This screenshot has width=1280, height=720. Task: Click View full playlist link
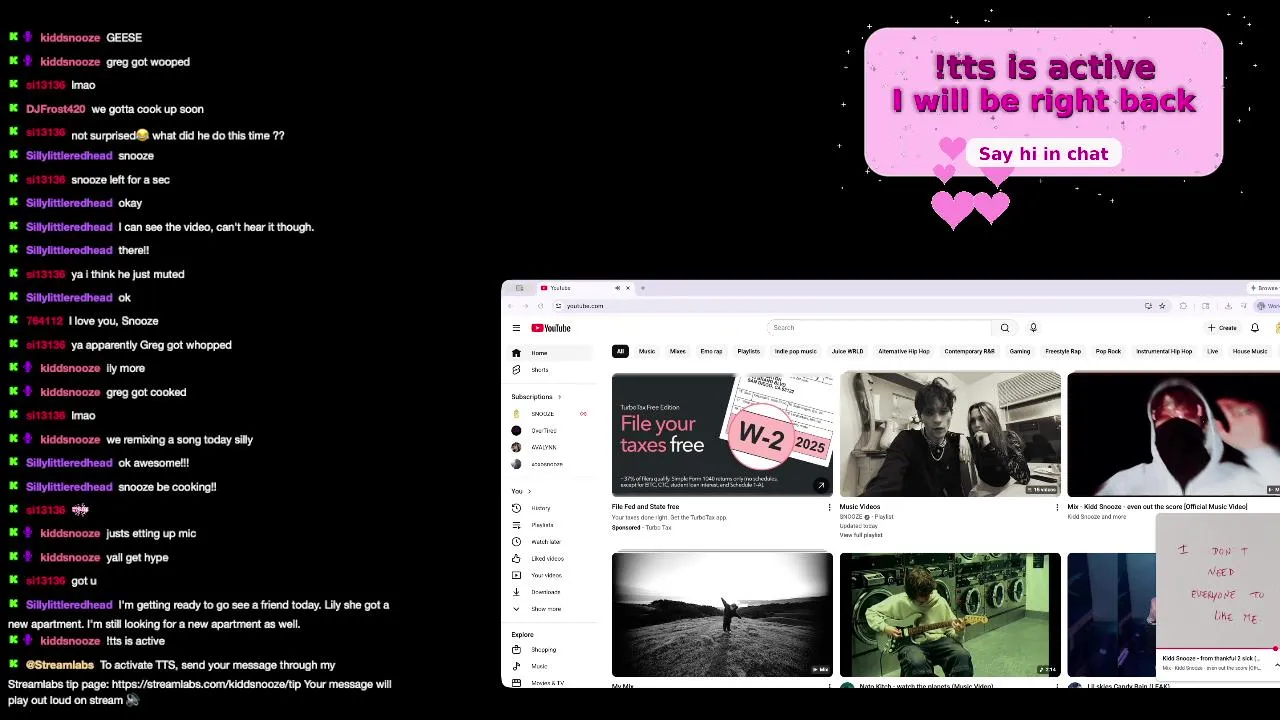[861, 535]
